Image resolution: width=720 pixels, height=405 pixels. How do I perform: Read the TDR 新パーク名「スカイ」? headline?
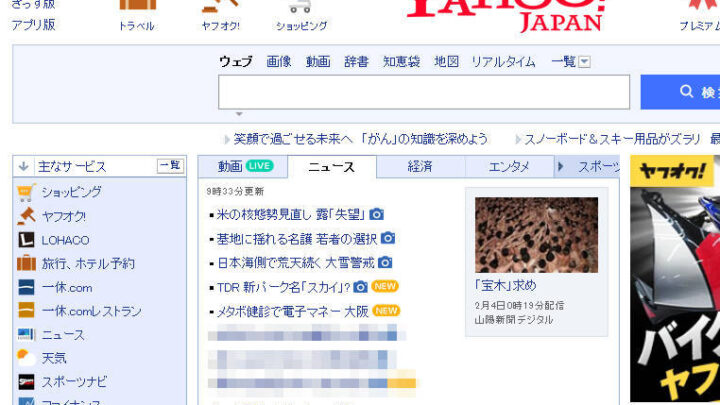[x=283, y=287]
